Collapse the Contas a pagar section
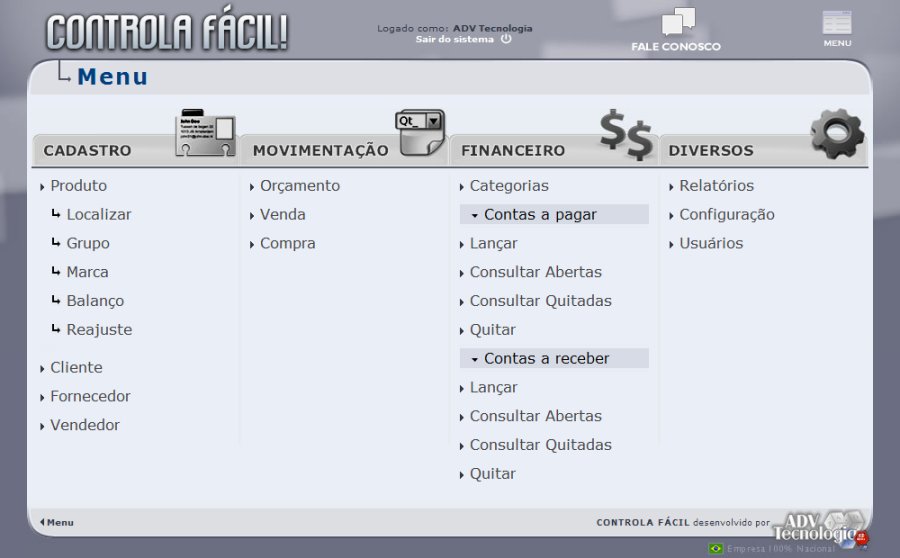 pyautogui.click(x=554, y=214)
